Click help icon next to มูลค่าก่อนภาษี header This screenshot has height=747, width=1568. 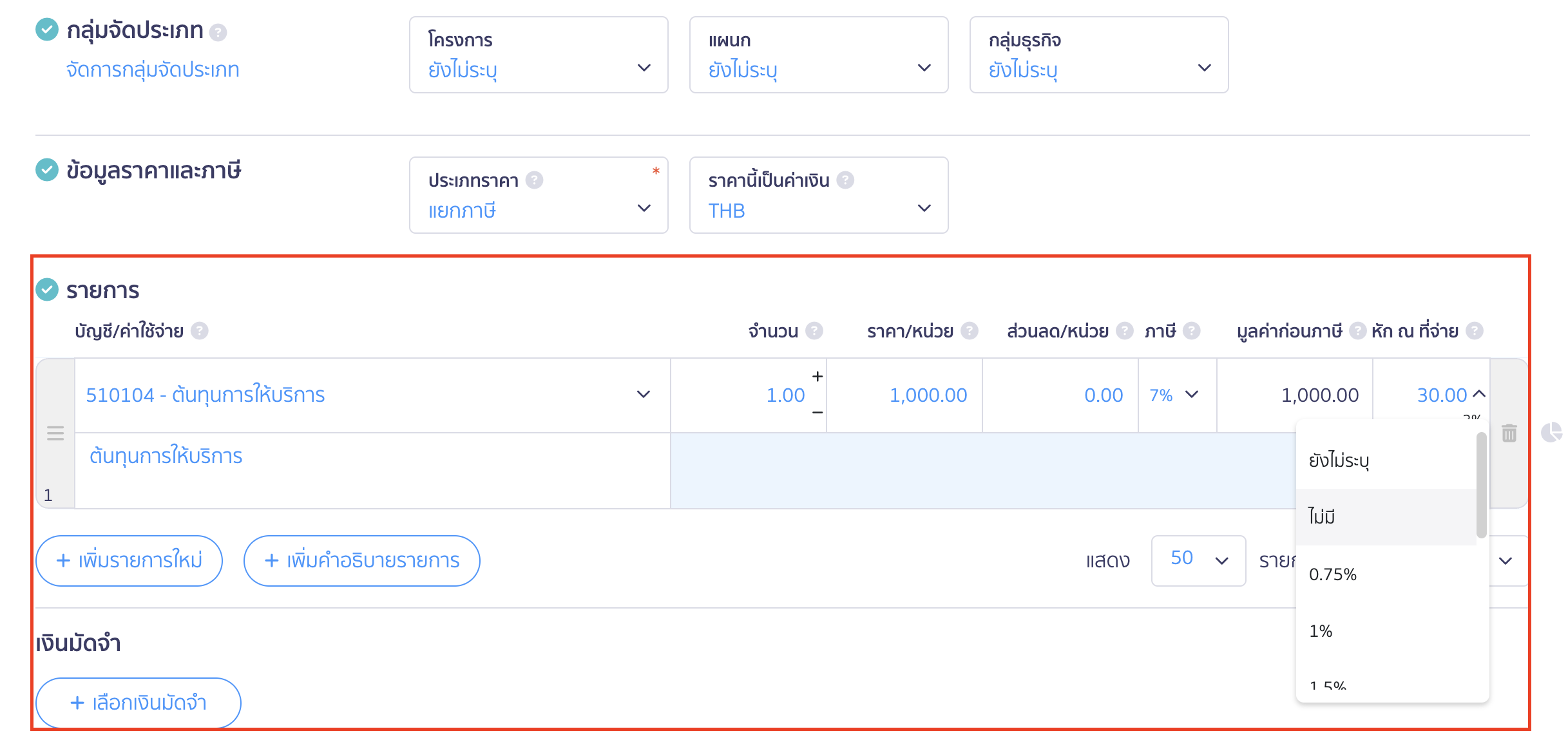[1357, 331]
